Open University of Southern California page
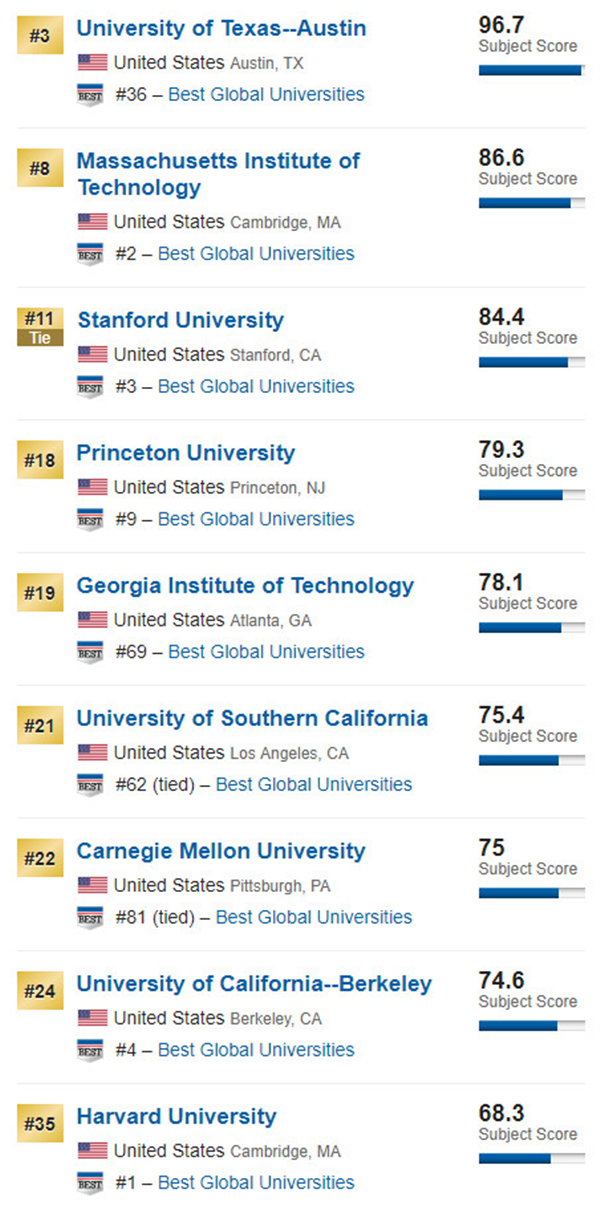600x1213 pixels. (252, 719)
